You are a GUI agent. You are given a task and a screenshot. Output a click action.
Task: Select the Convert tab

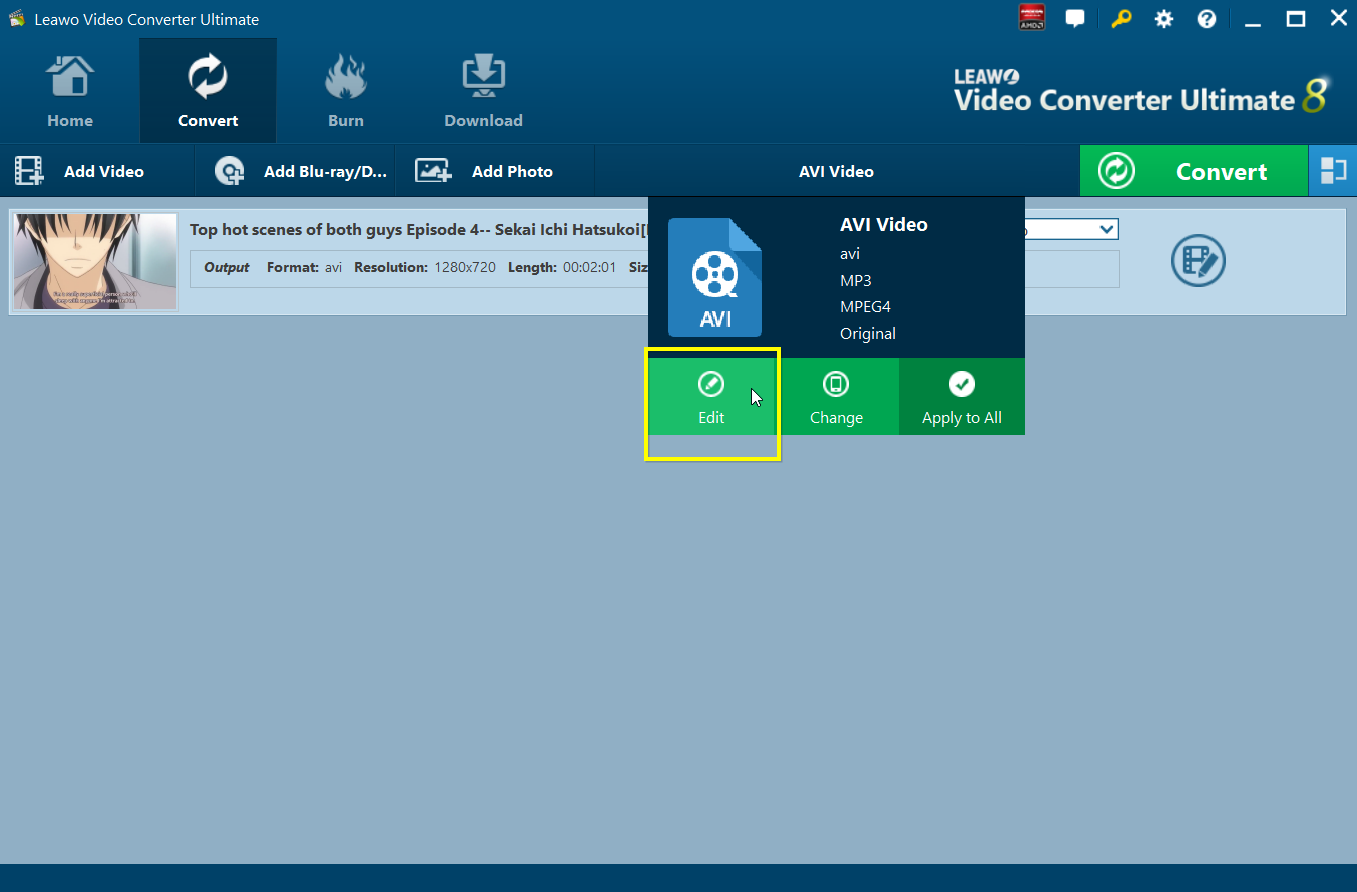pyautogui.click(x=208, y=92)
